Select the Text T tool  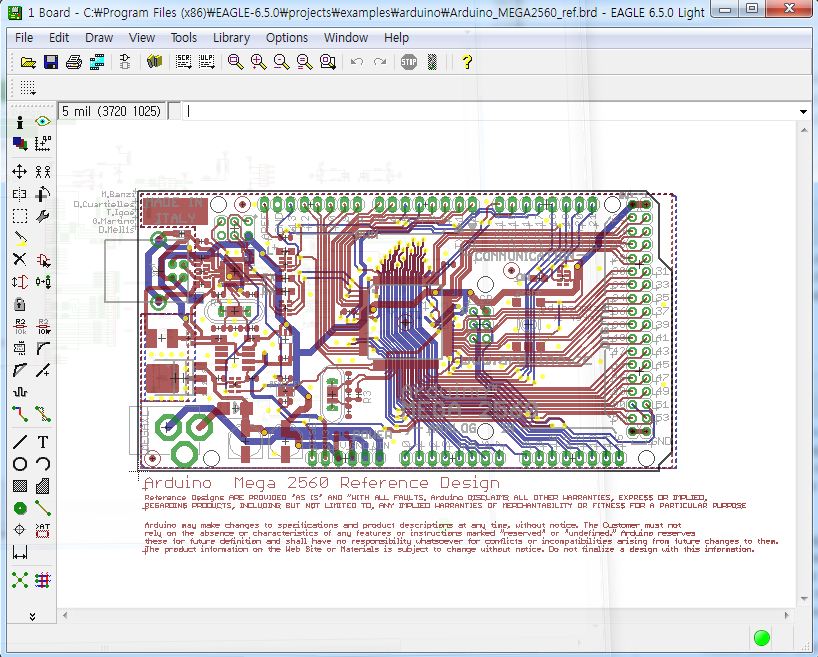tap(43, 443)
